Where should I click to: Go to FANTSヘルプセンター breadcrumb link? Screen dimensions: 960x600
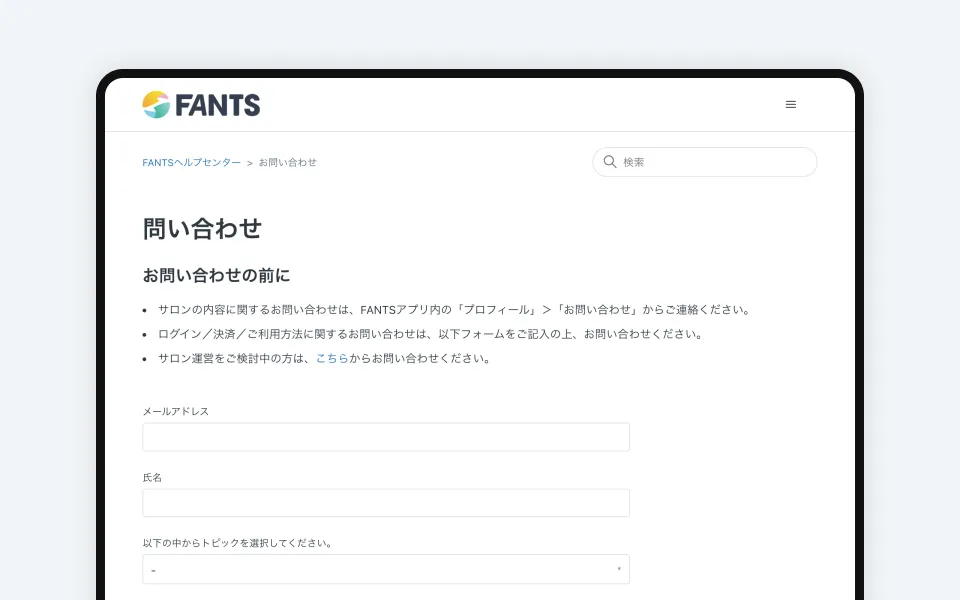192,163
